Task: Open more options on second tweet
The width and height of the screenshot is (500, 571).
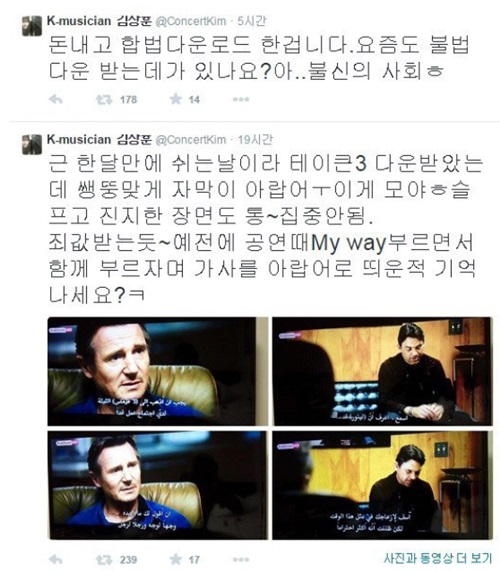Action: (241, 559)
